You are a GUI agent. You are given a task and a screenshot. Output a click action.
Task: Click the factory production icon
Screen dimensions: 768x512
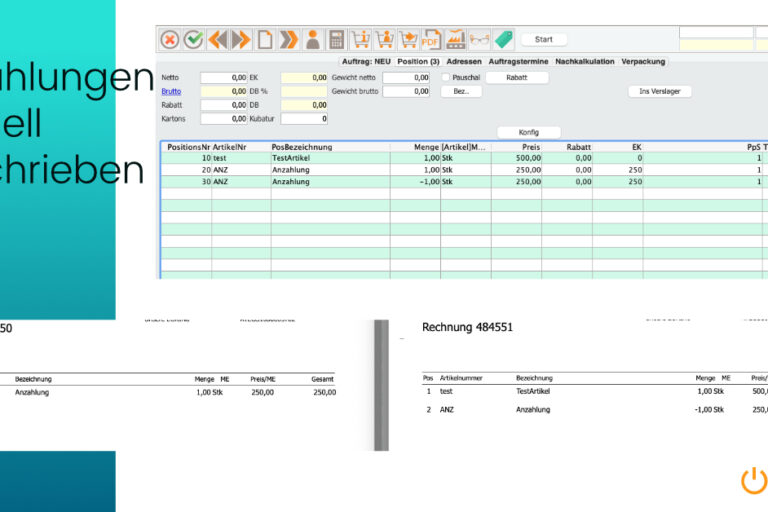tap(456, 40)
